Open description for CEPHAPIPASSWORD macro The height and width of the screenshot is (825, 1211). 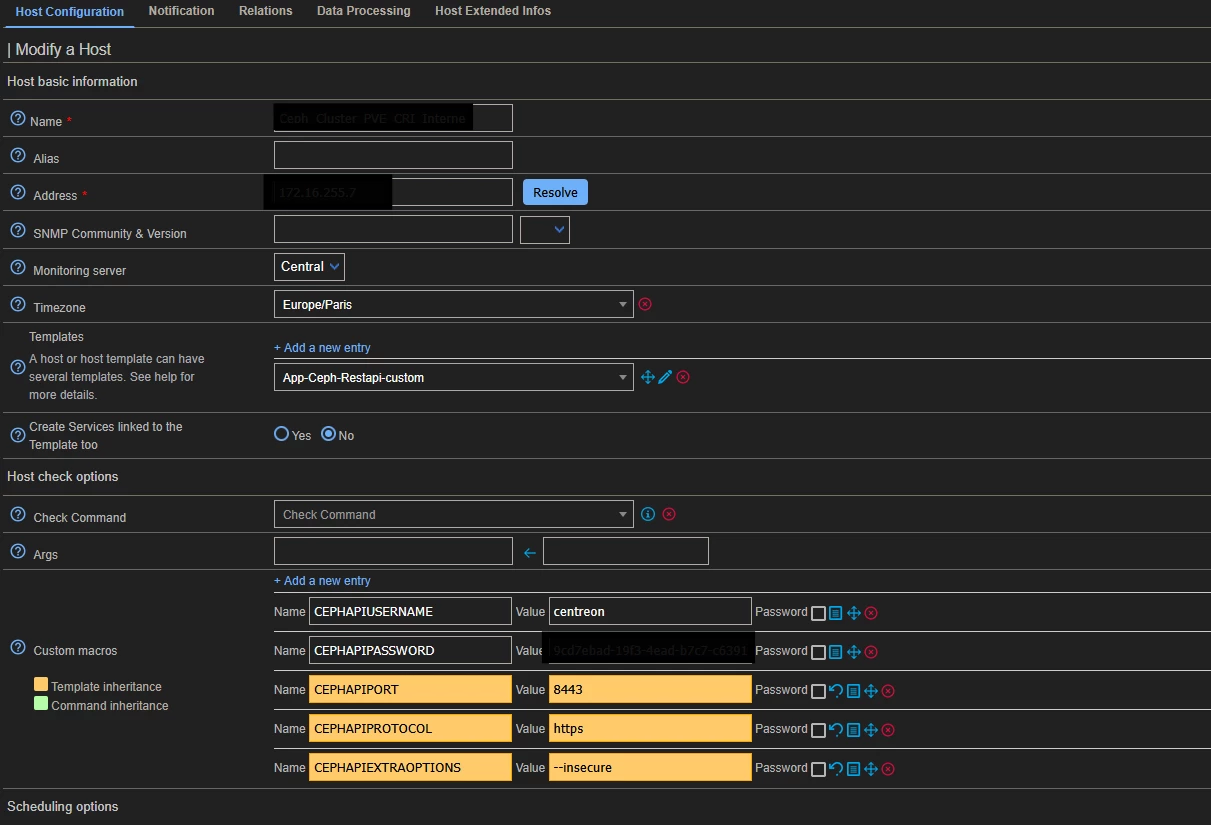836,652
